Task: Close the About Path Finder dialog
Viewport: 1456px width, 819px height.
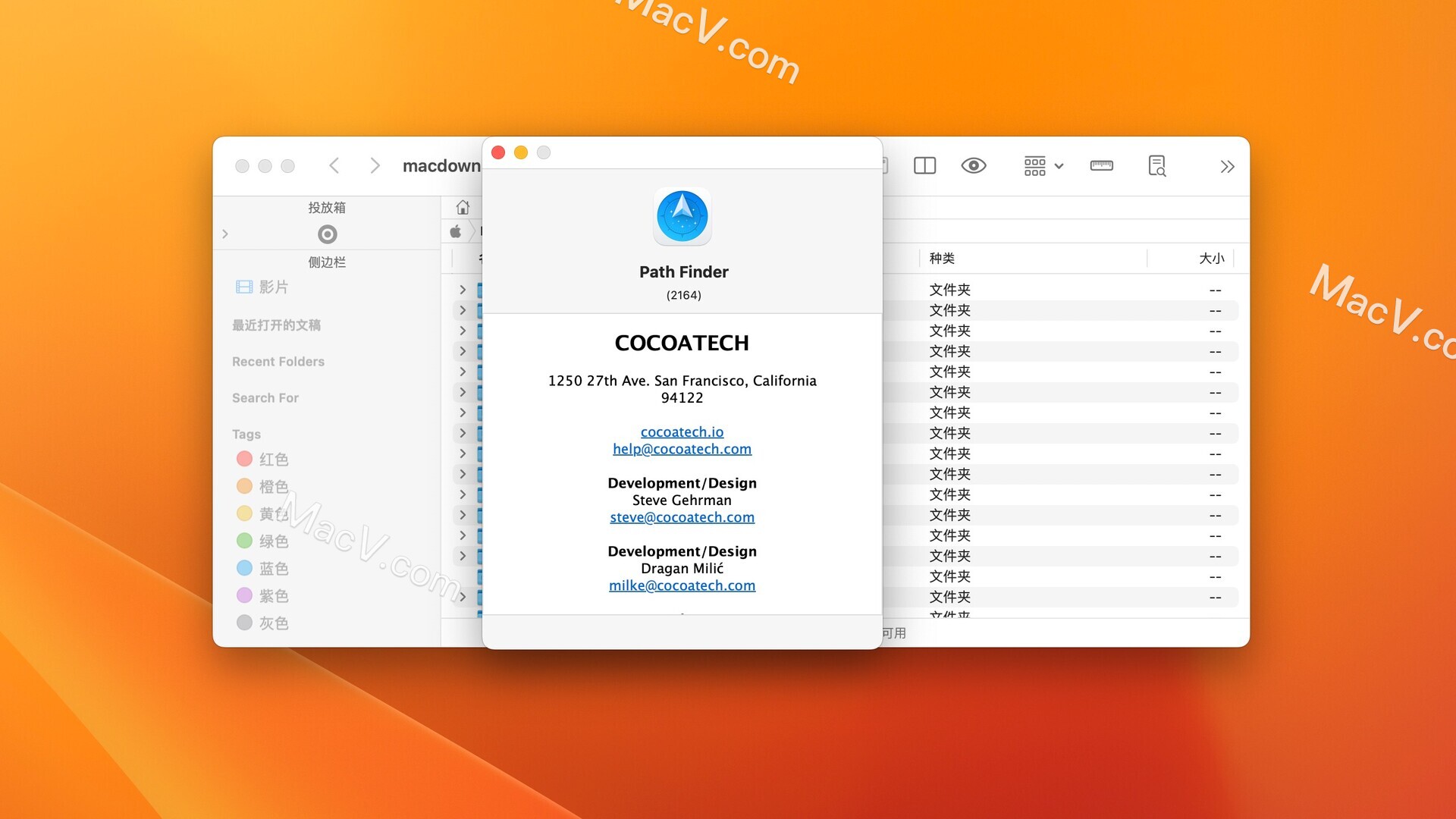Action: point(498,152)
